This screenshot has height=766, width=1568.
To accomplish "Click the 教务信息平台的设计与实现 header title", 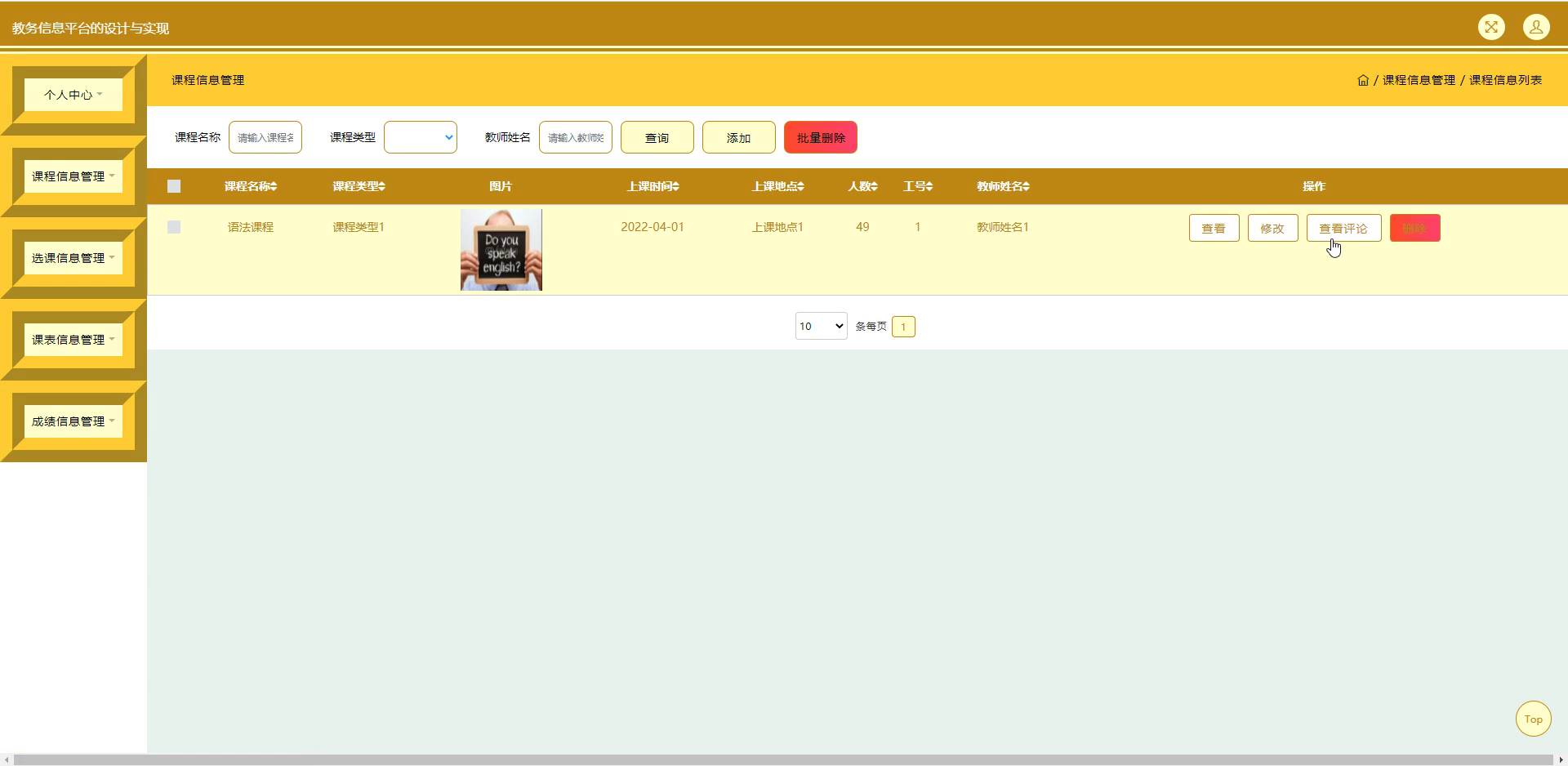I will point(91,29).
